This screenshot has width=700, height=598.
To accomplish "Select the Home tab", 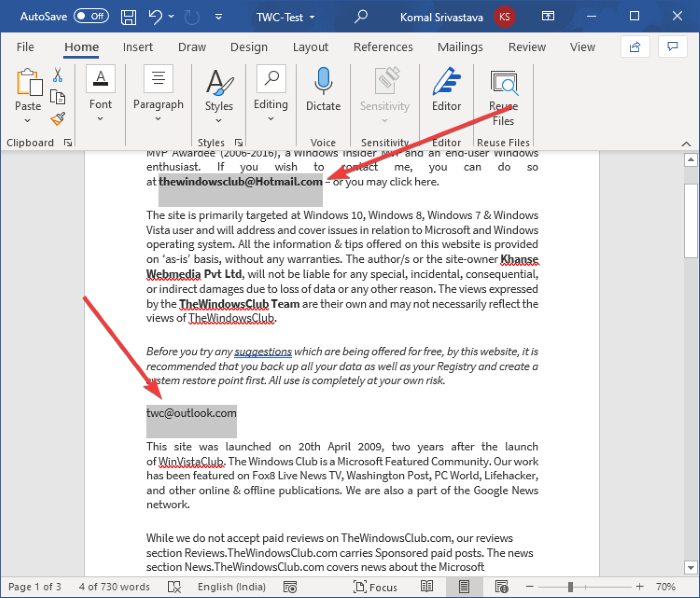I will 81,47.
